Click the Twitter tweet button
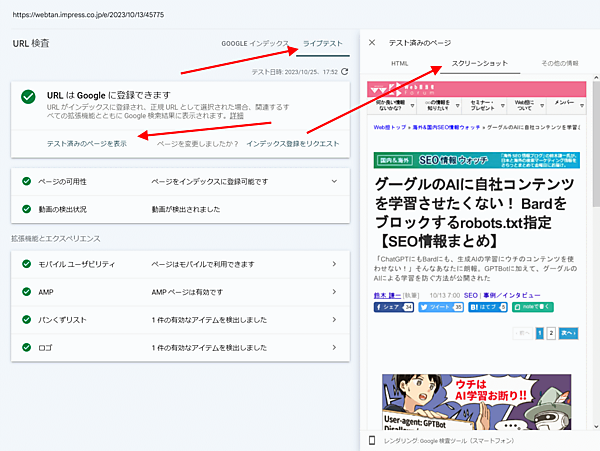Image resolution: width=600 pixels, height=451 pixels. [441, 307]
